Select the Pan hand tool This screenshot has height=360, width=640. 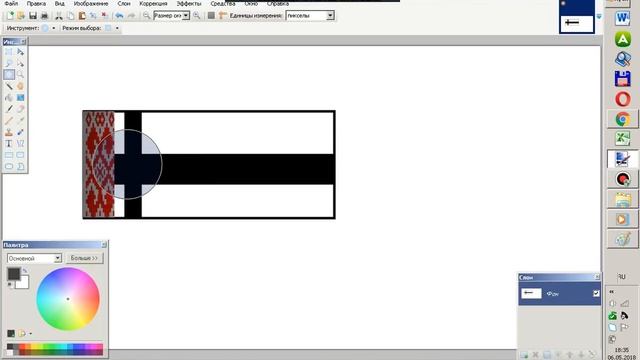20,86
